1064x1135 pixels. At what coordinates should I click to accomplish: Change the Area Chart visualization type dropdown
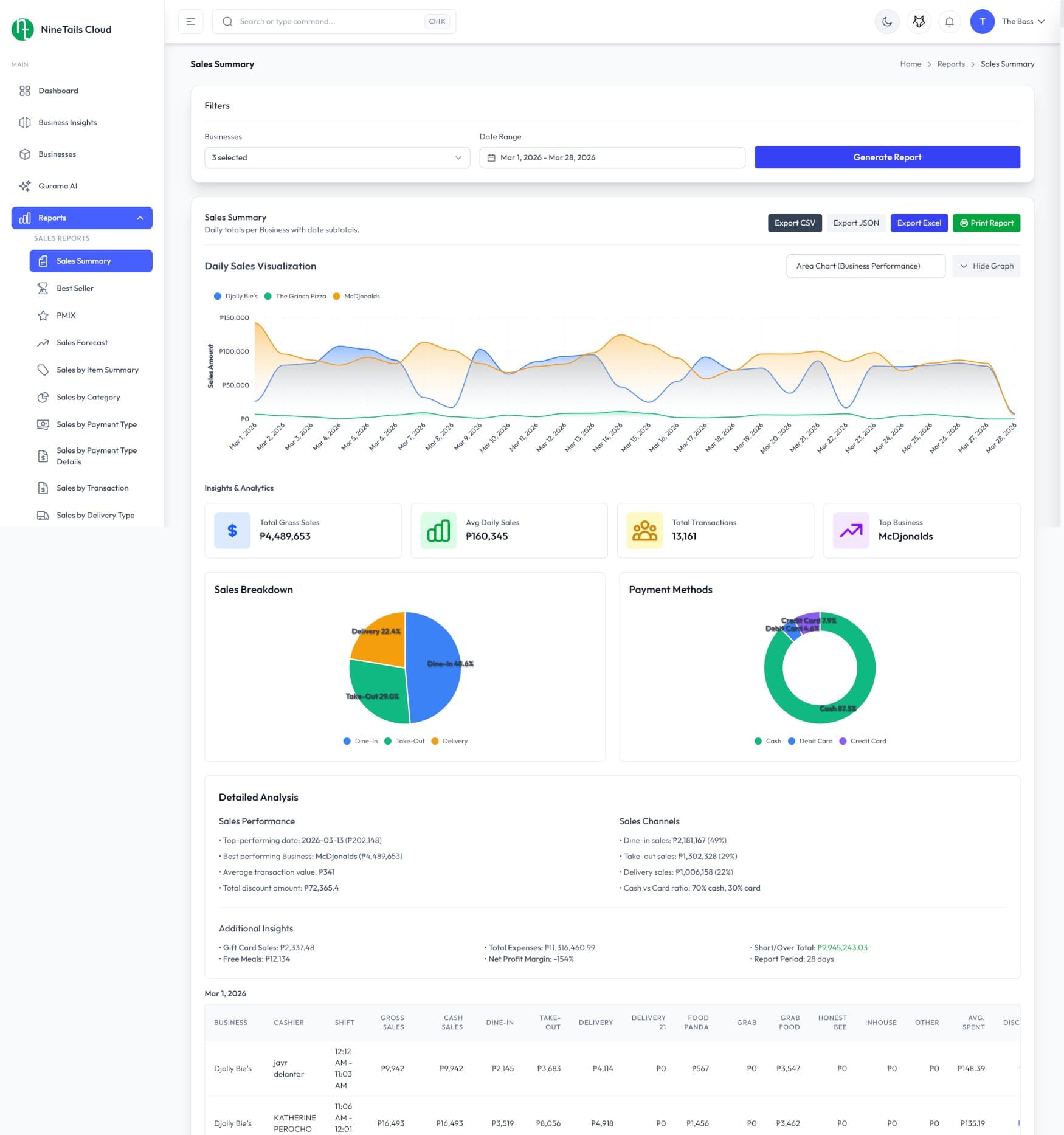(865, 266)
